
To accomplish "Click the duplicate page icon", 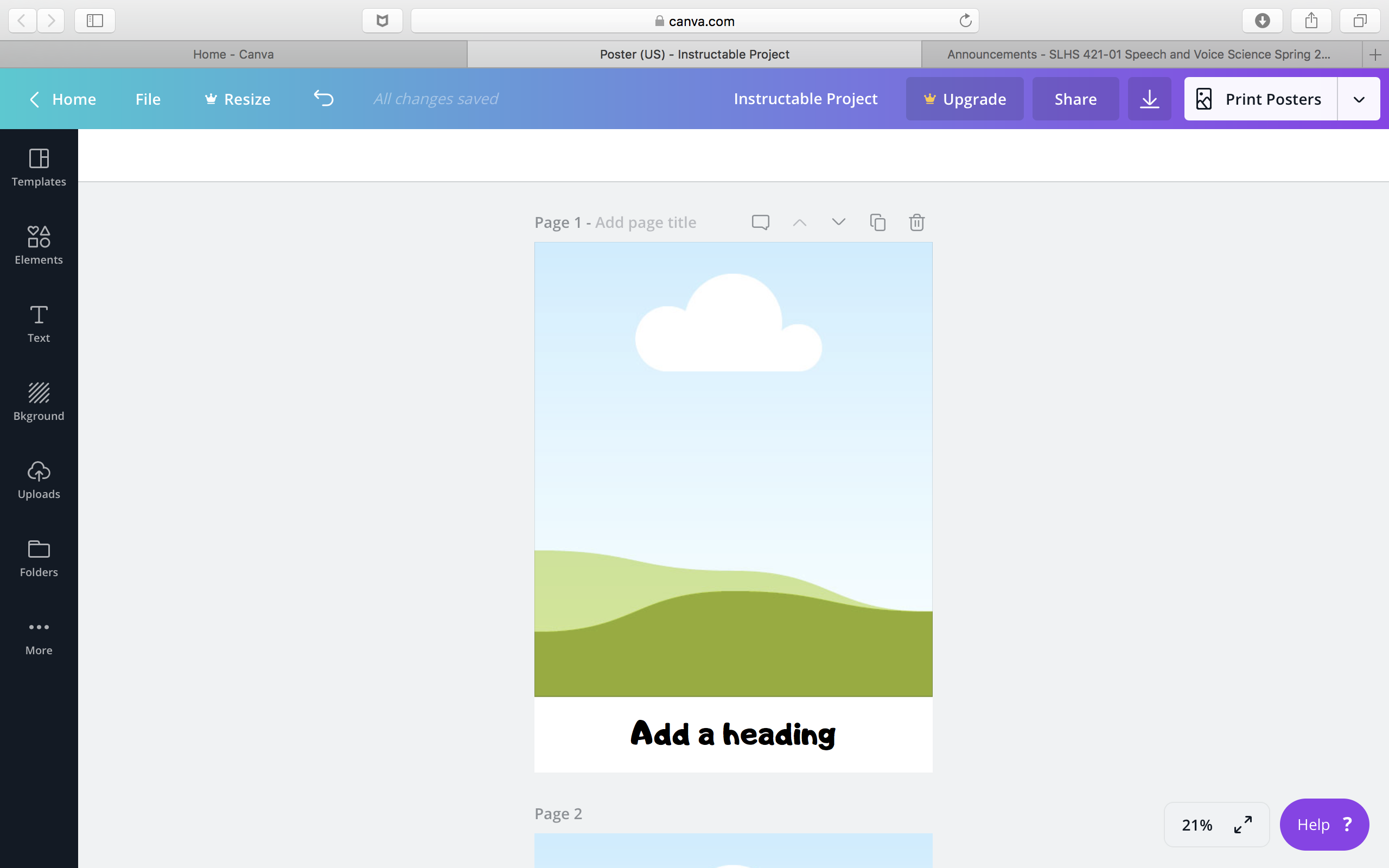I will [x=878, y=222].
